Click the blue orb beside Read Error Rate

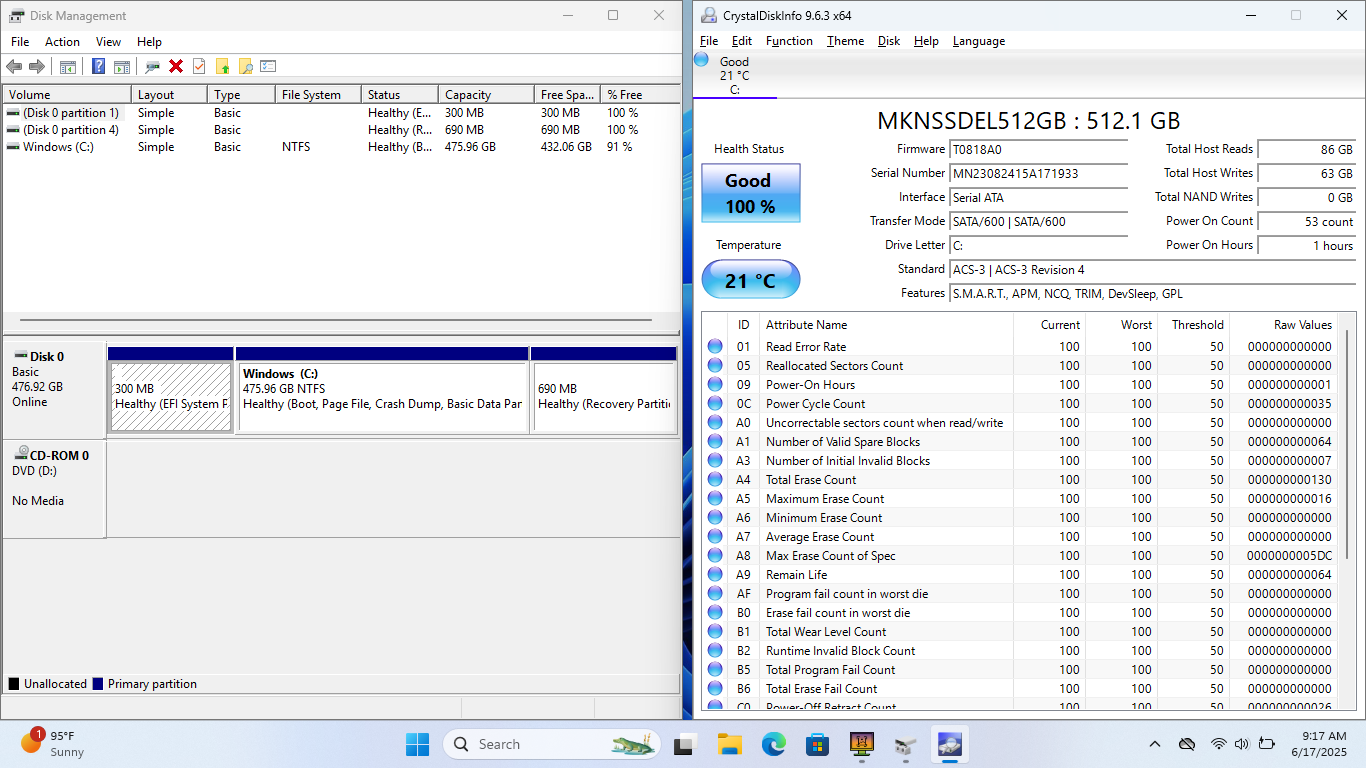715,346
